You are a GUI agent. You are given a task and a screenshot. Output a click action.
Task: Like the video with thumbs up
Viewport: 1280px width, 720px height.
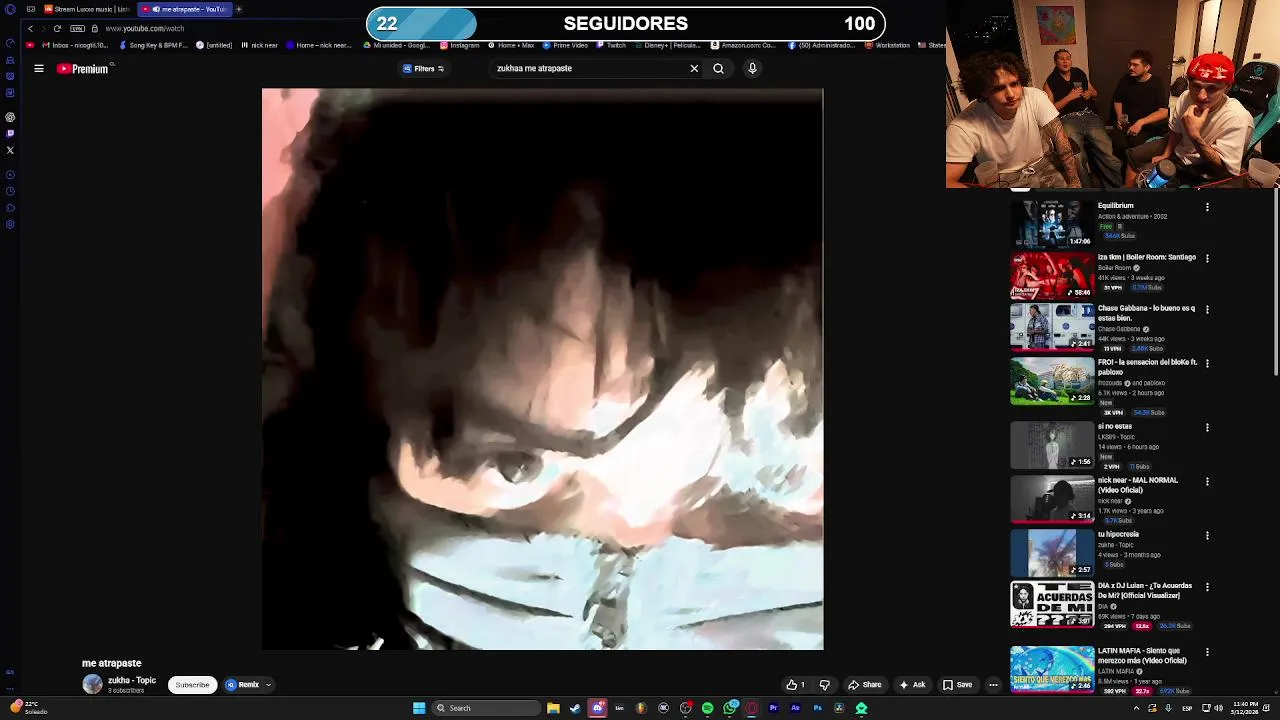click(x=796, y=685)
